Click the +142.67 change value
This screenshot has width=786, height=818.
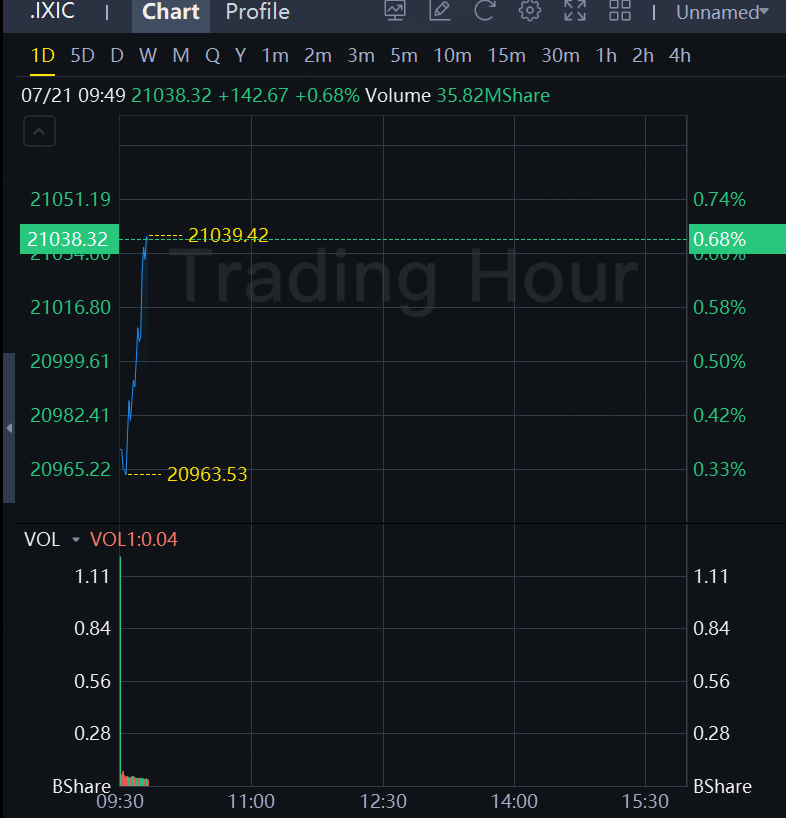(x=253, y=95)
